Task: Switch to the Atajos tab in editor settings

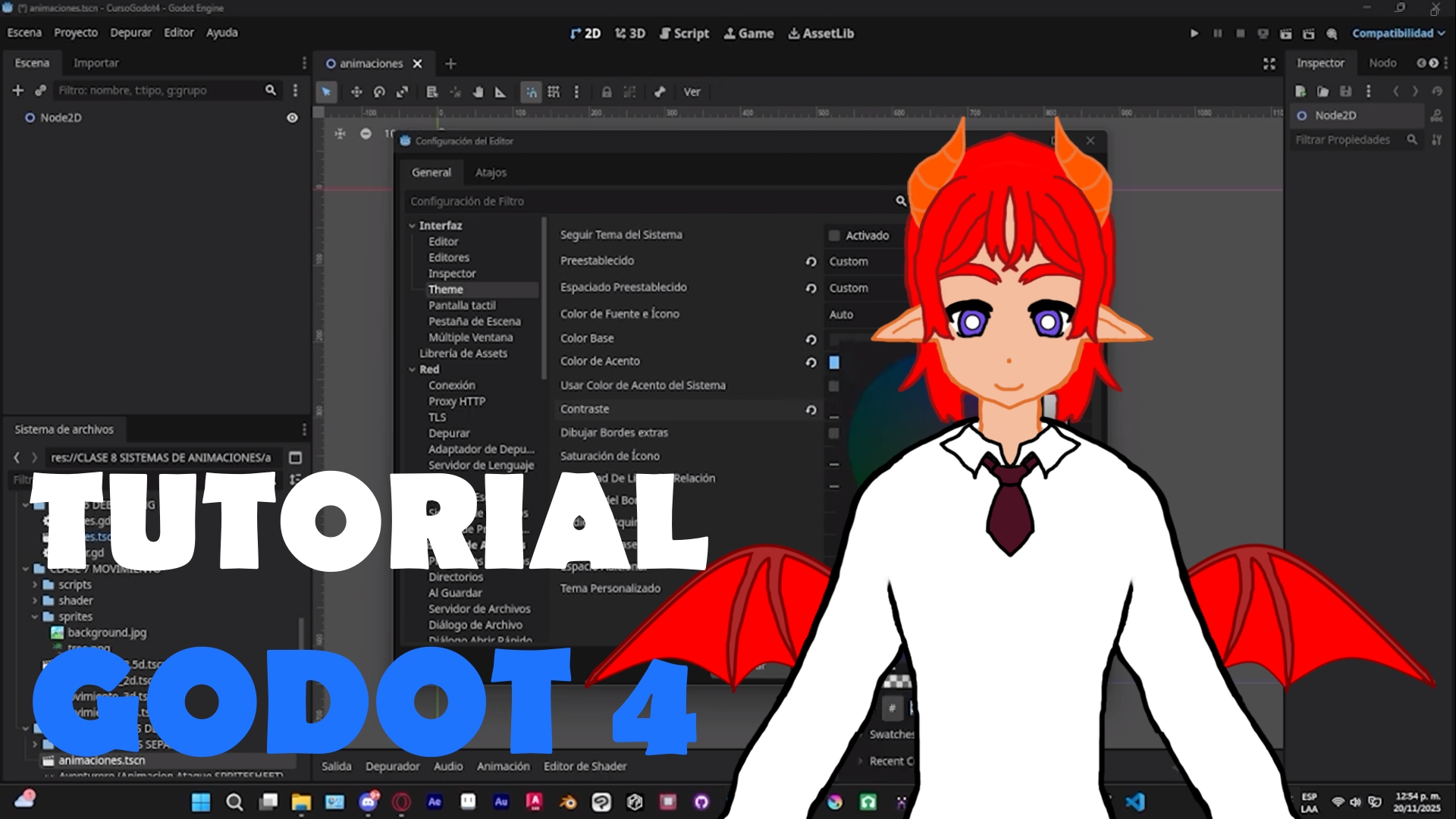Action: 491,172
